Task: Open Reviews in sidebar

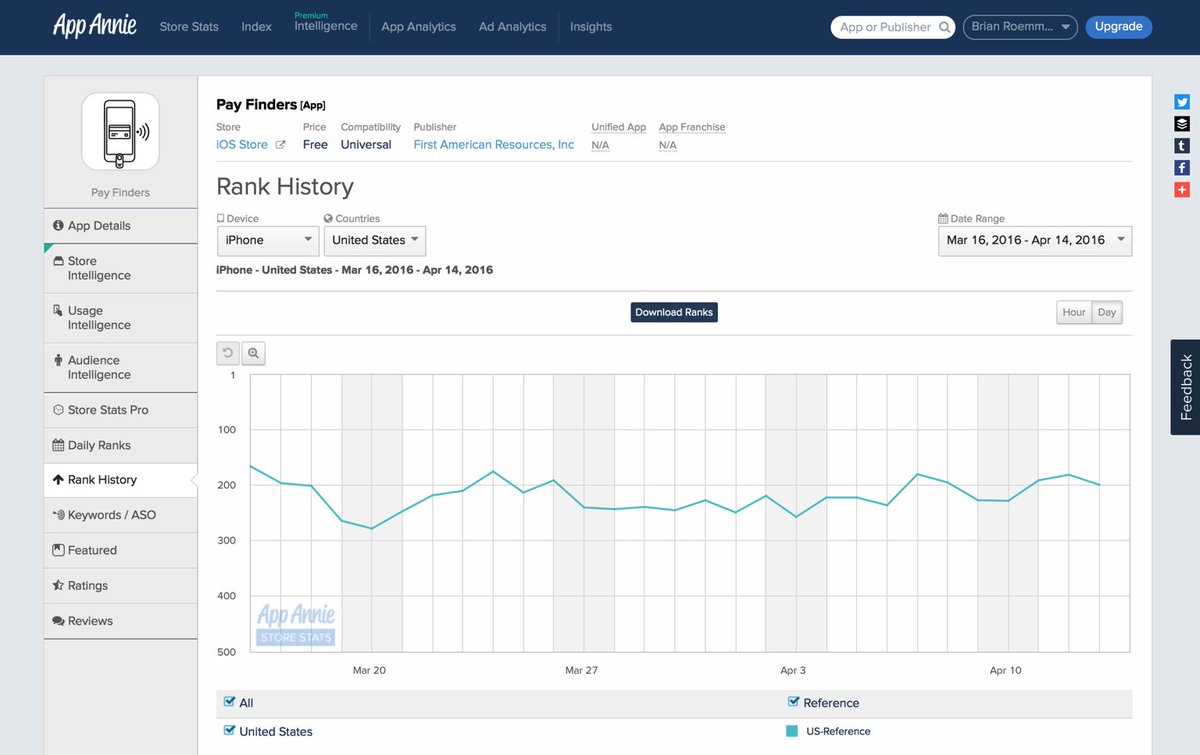Action: 121,621
